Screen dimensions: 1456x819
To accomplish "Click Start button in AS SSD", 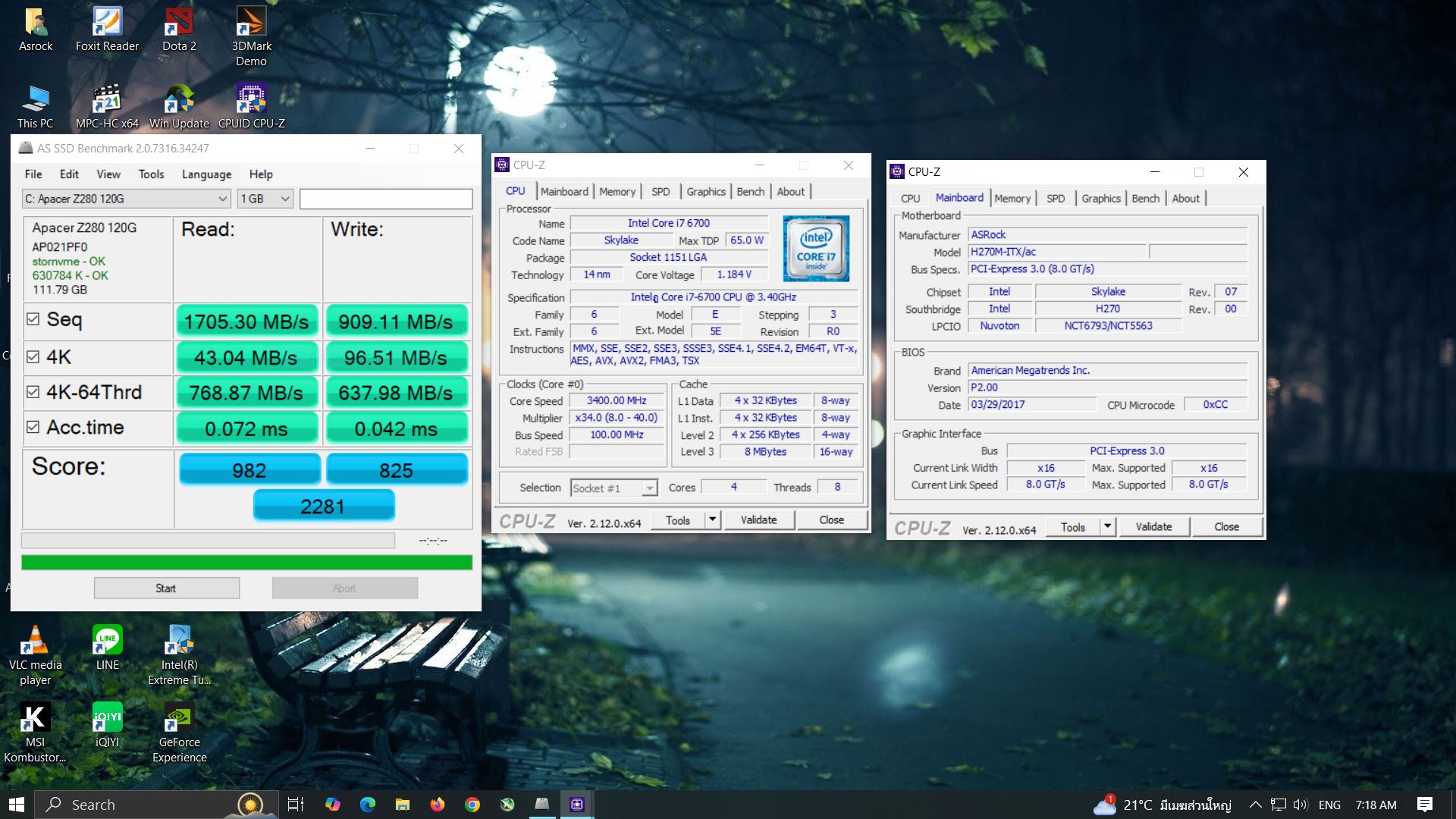I will coord(166,588).
